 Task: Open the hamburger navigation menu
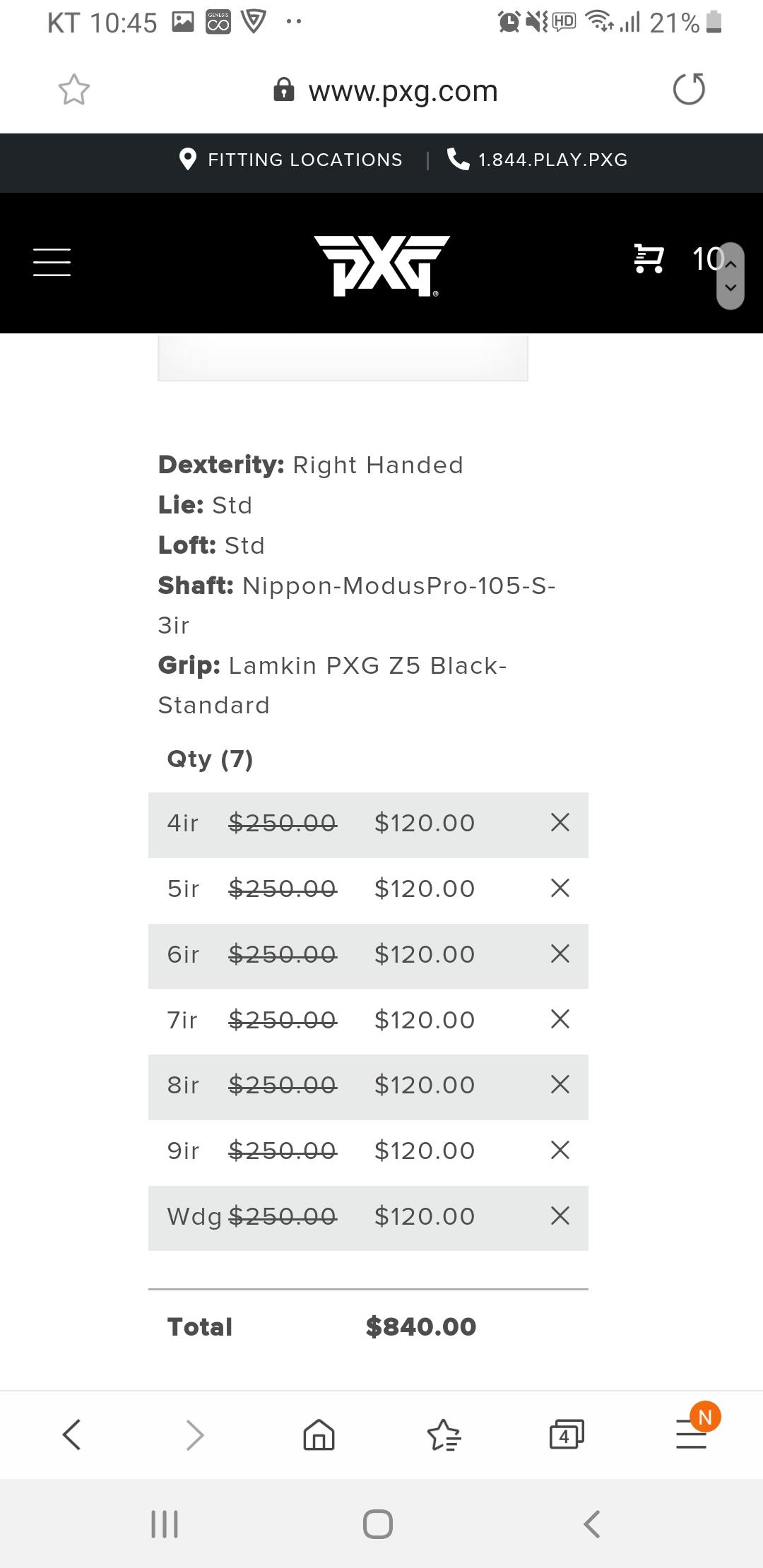click(52, 262)
